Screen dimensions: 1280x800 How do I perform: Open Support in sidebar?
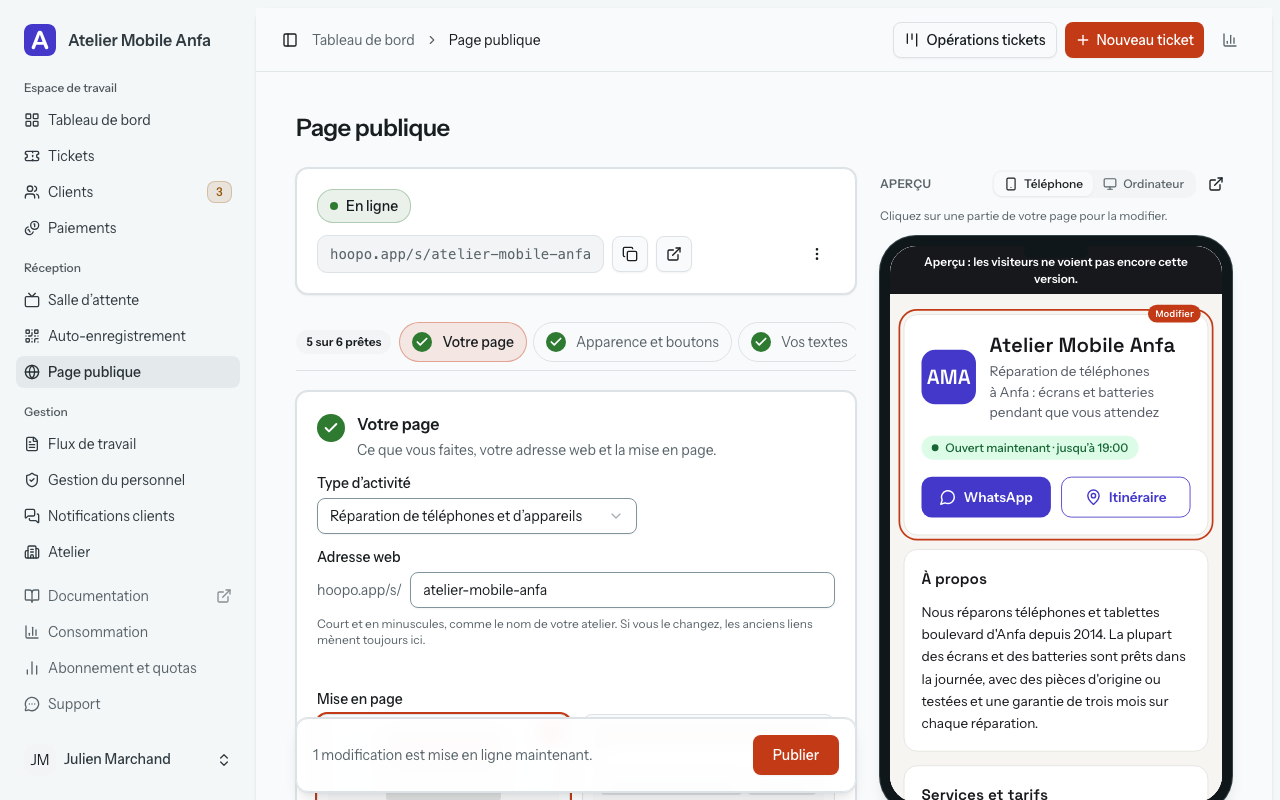128,704
